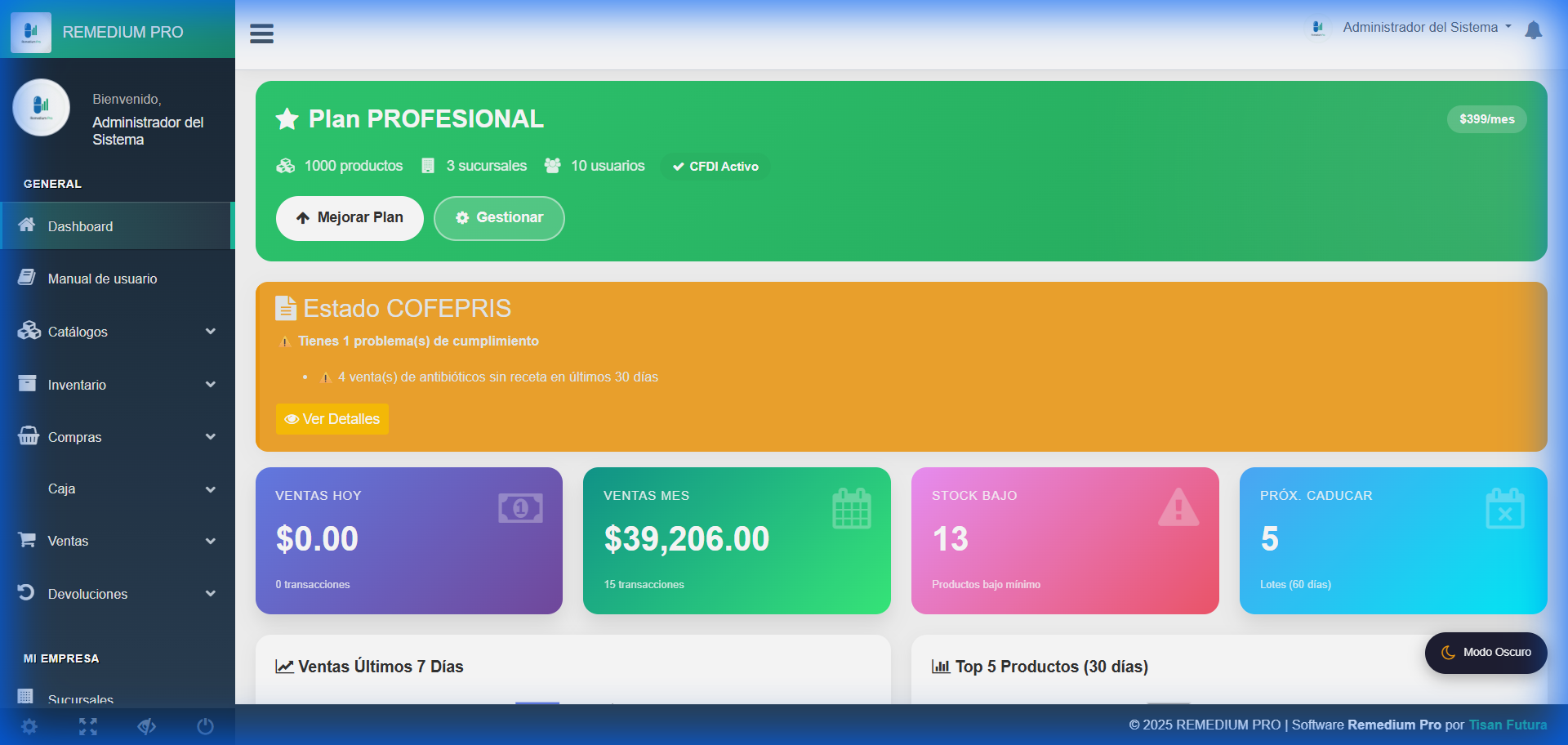Click the calendar-x icon in Próx. Caducar

tap(1505, 509)
